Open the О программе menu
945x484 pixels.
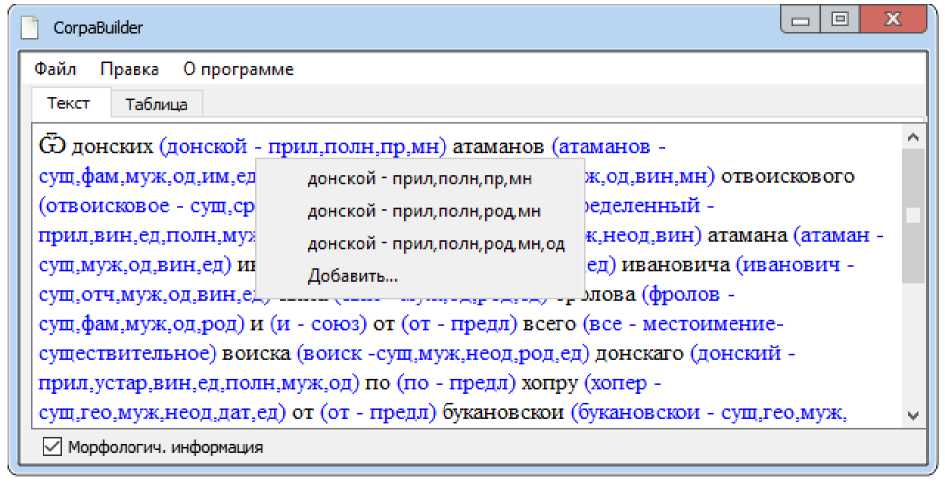click(238, 69)
